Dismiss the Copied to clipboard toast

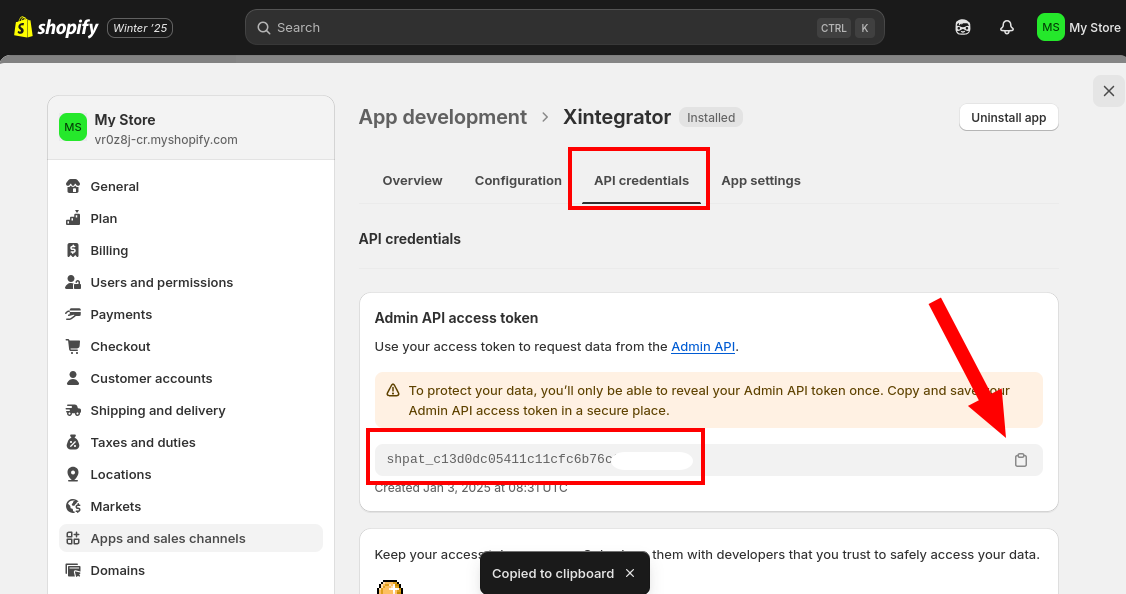coord(630,573)
